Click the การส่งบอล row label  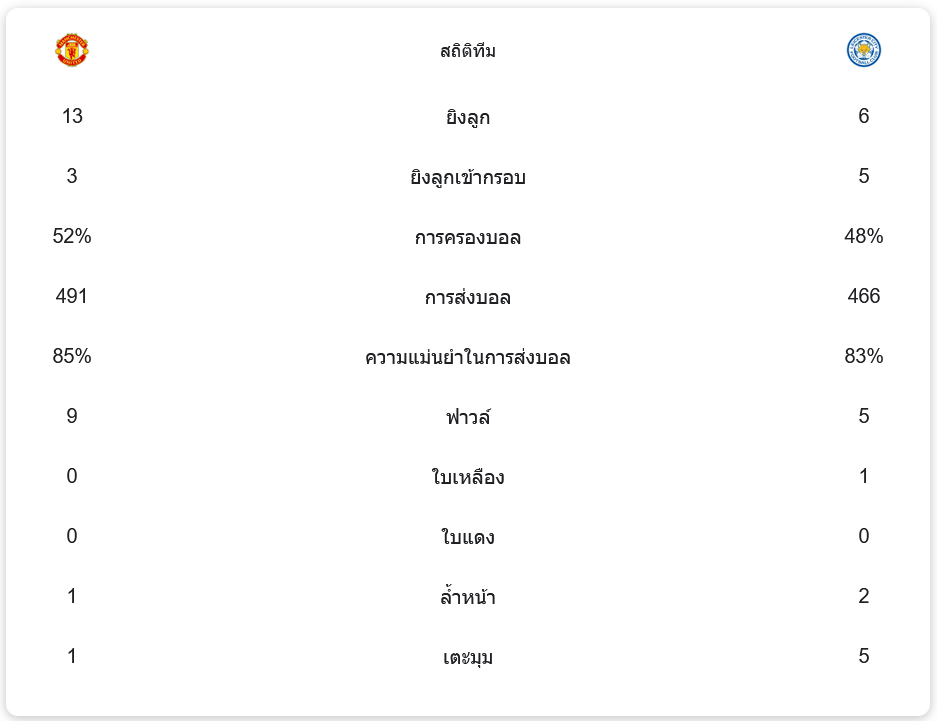(x=468, y=298)
